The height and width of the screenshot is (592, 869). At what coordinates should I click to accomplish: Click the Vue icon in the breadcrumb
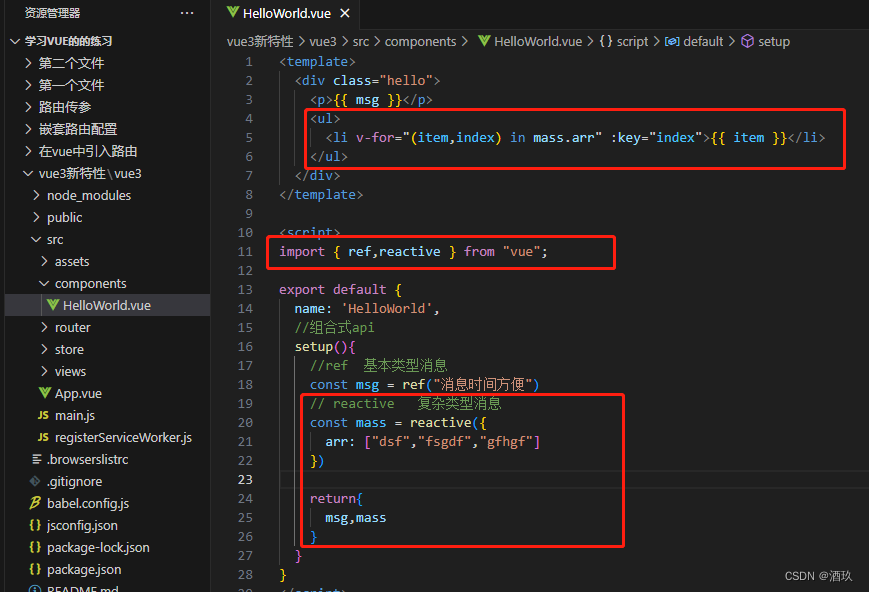pyautogui.click(x=484, y=41)
